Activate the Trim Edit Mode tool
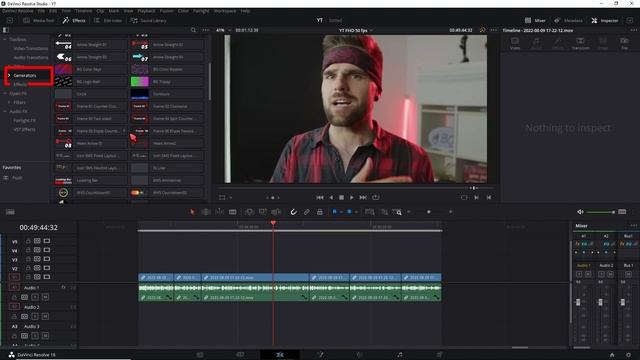 (206, 212)
